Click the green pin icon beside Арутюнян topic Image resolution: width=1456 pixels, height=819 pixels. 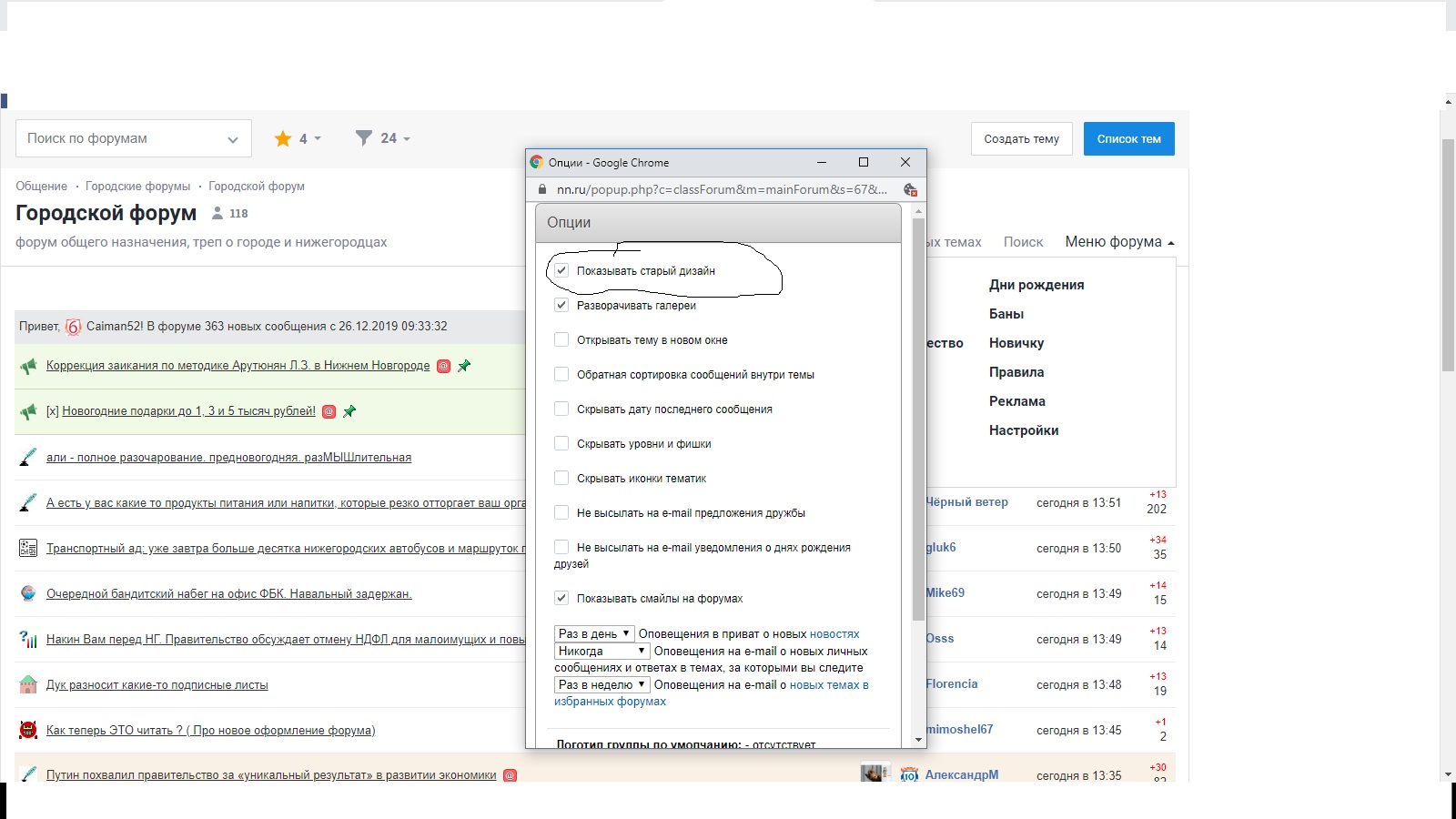pyautogui.click(x=464, y=366)
